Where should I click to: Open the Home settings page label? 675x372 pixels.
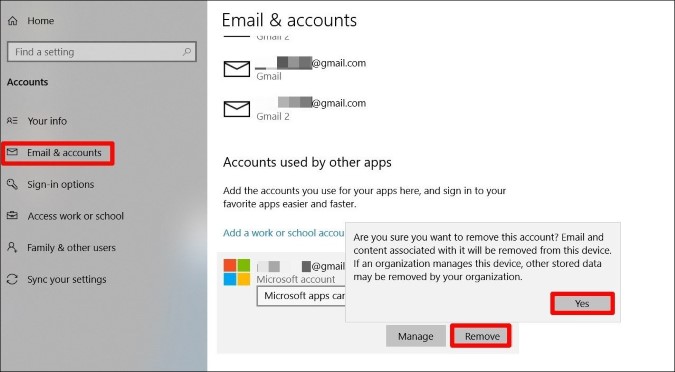pyautogui.click(x=40, y=21)
